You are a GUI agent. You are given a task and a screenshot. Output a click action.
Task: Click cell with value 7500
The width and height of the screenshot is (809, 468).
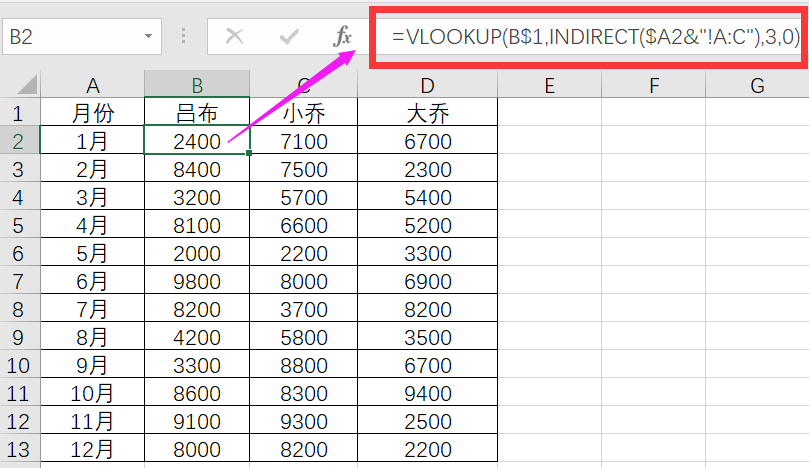pos(303,169)
